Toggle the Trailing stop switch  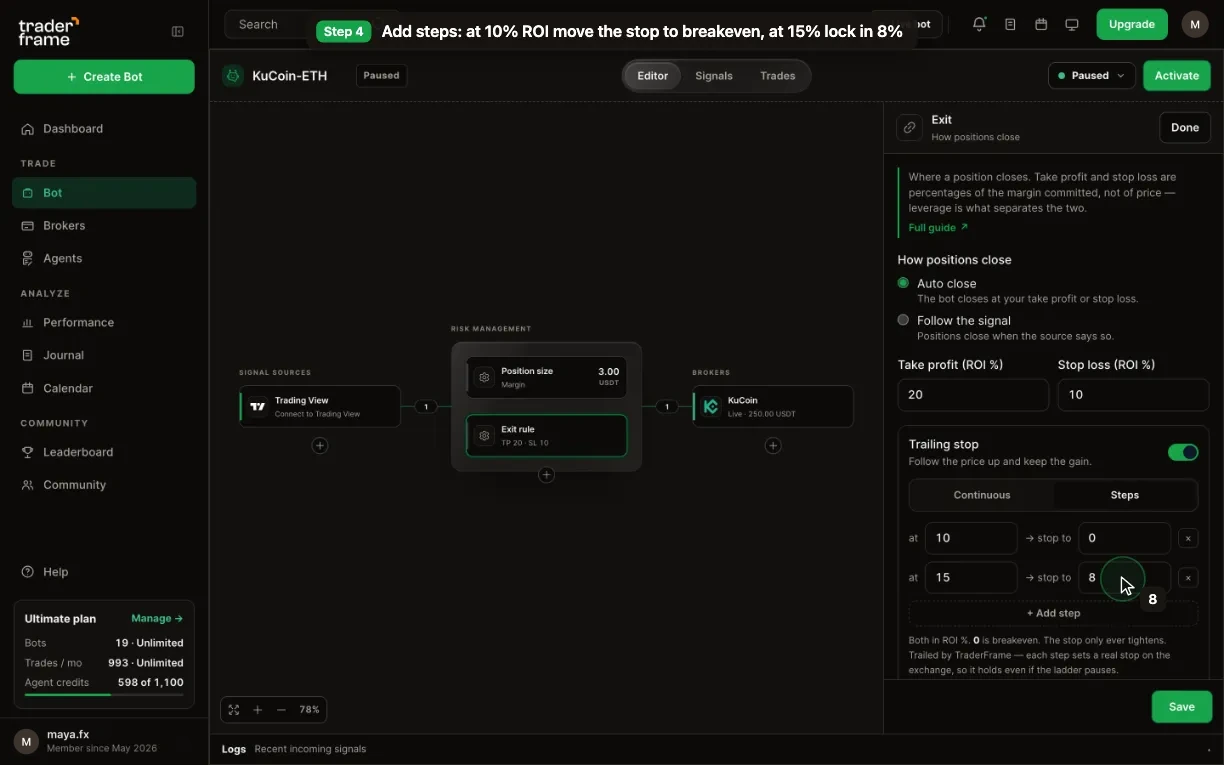pos(1183,453)
